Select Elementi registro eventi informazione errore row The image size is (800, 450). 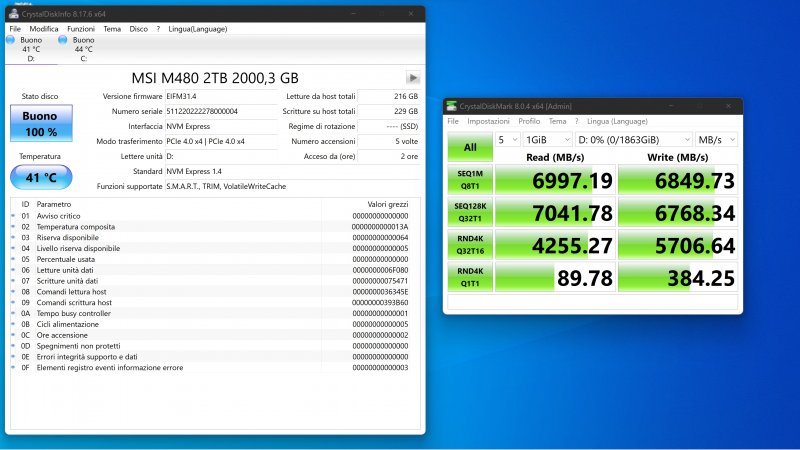[215, 367]
